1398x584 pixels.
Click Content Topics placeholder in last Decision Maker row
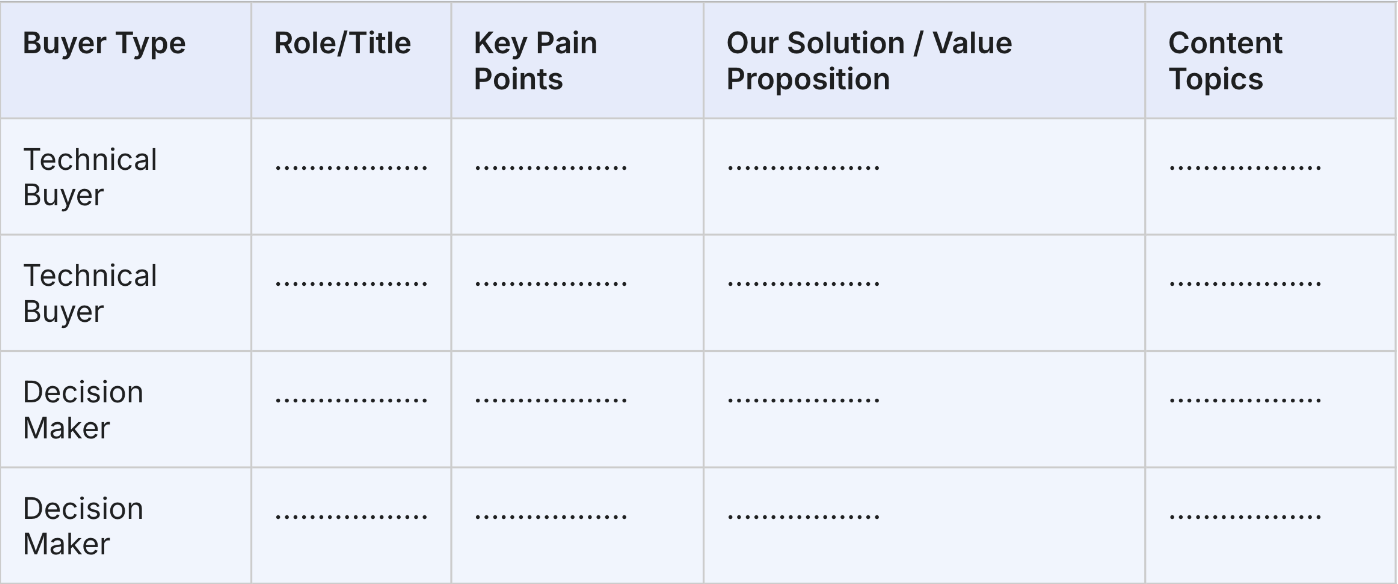tap(1245, 516)
